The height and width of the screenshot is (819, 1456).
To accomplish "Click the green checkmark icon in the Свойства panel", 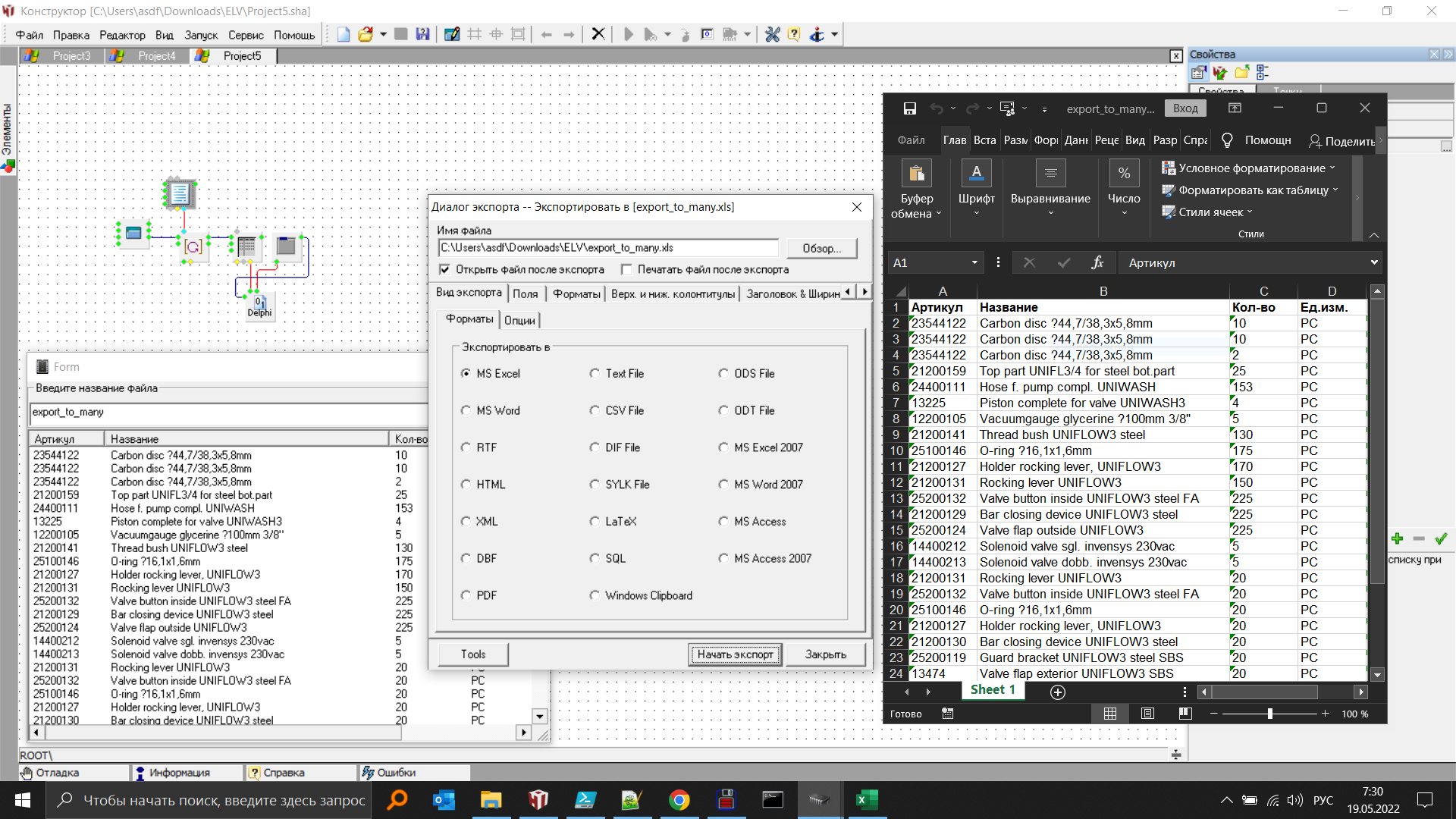I will pos(1441,538).
